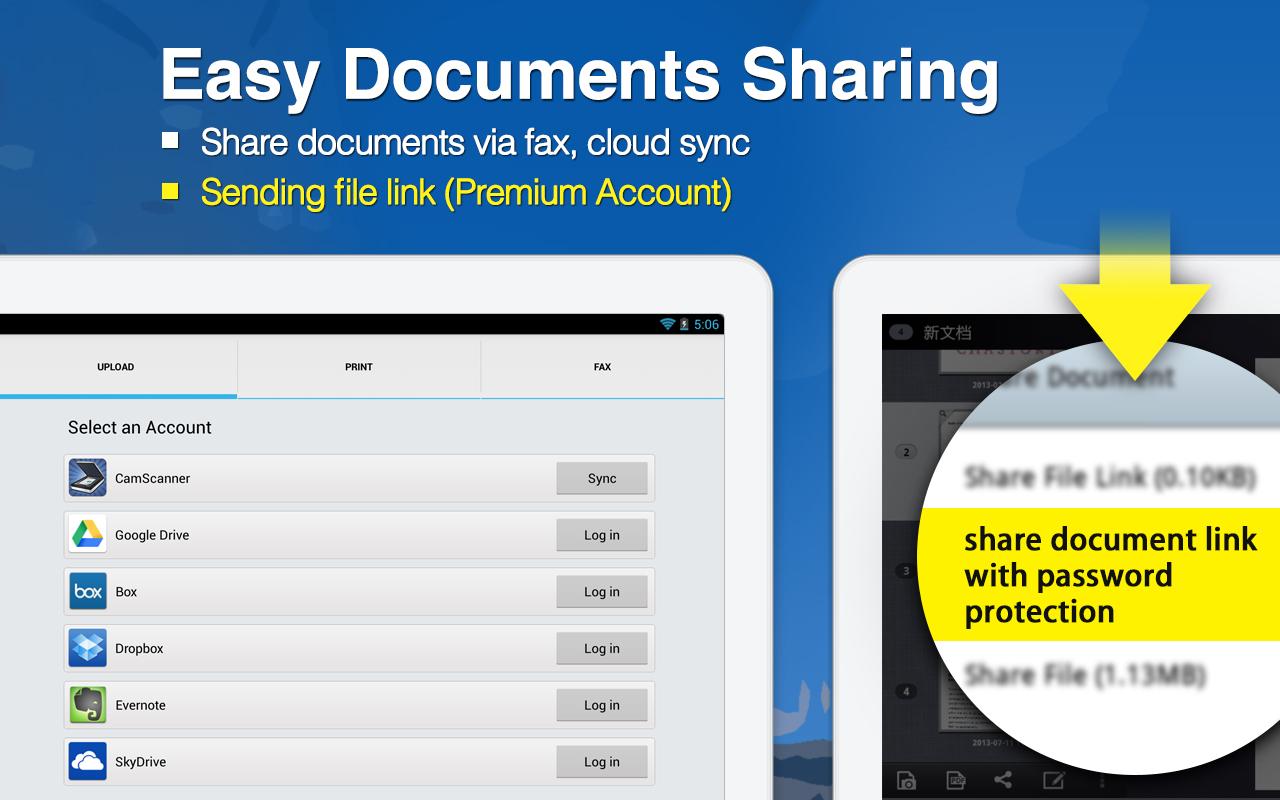The width and height of the screenshot is (1280, 800).
Task: Switch to the UPLOAD tab
Action: point(116,368)
